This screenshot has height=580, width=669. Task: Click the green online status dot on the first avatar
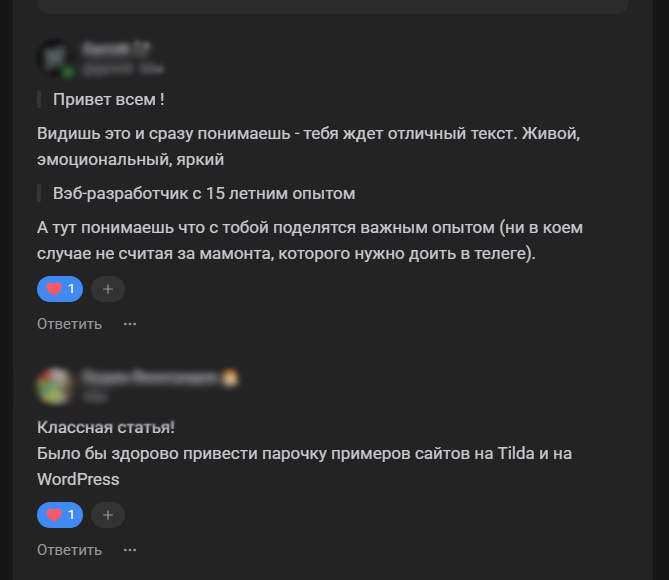[x=68, y=72]
